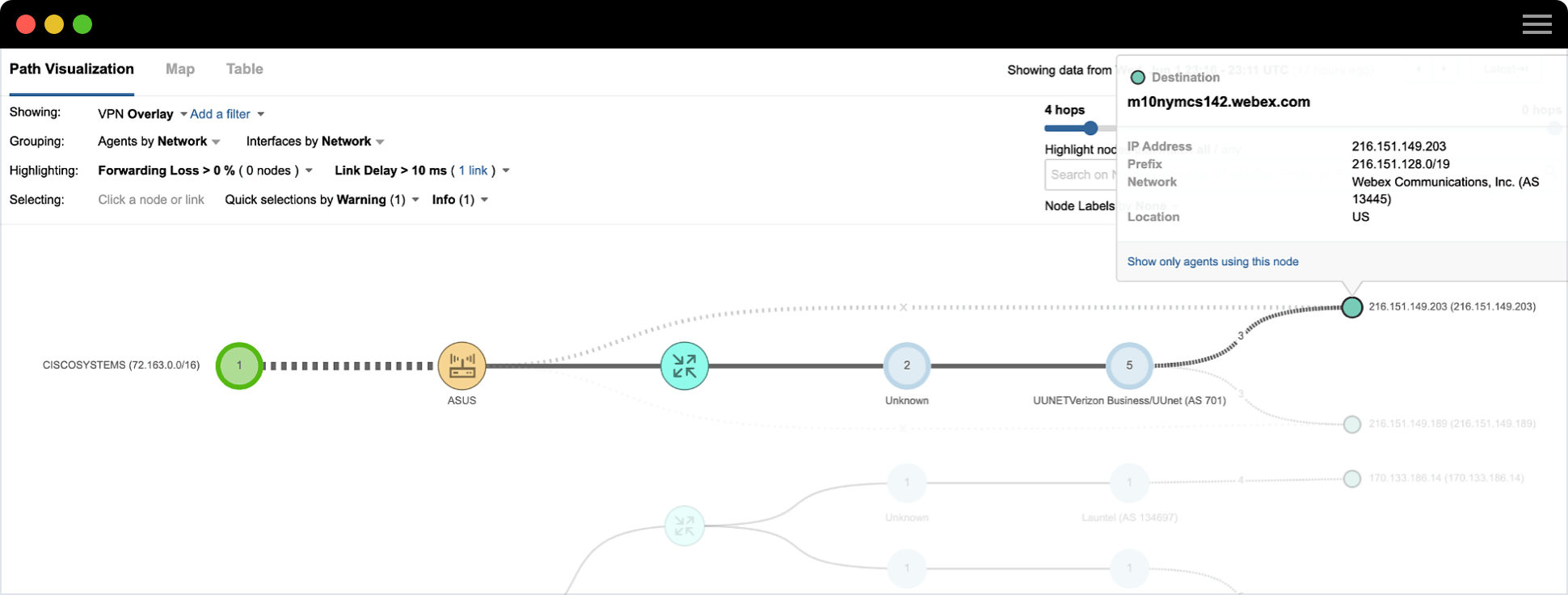Click Show only agents using this node

[1212, 262]
